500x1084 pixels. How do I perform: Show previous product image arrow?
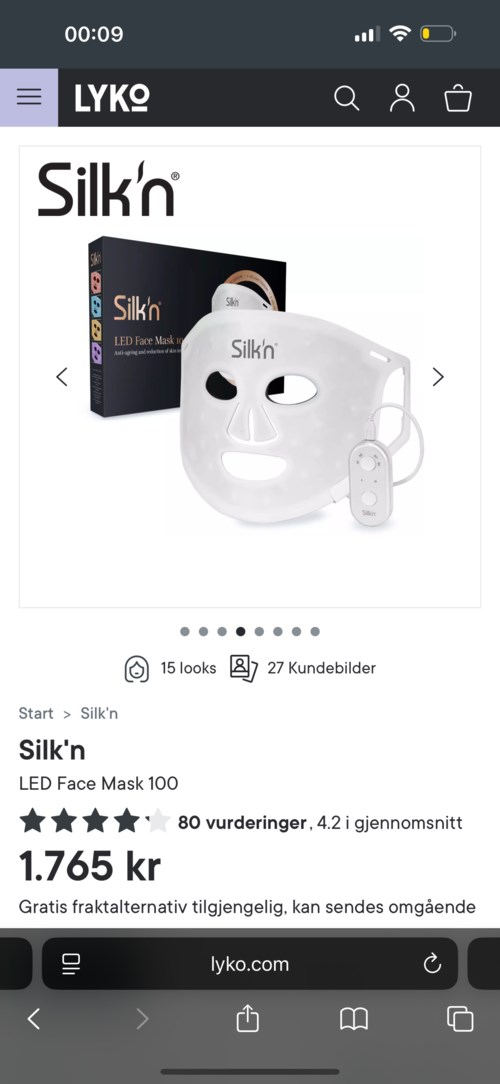pyautogui.click(x=62, y=377)
